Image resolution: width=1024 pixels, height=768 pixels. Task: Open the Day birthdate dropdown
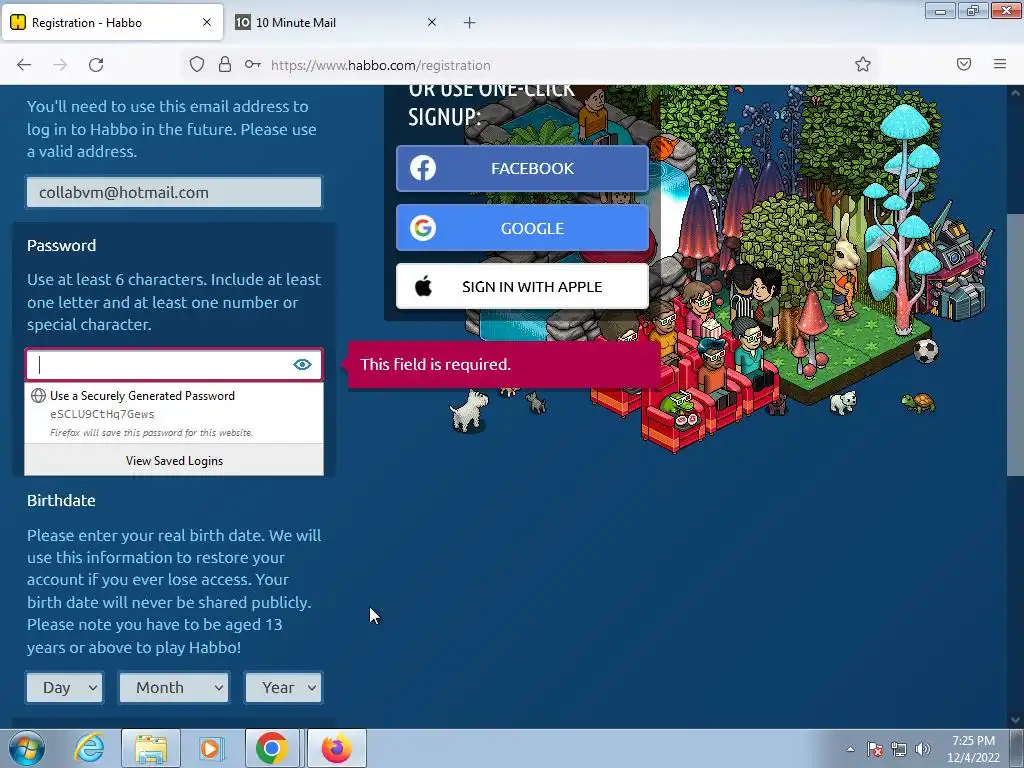point(65,688)
